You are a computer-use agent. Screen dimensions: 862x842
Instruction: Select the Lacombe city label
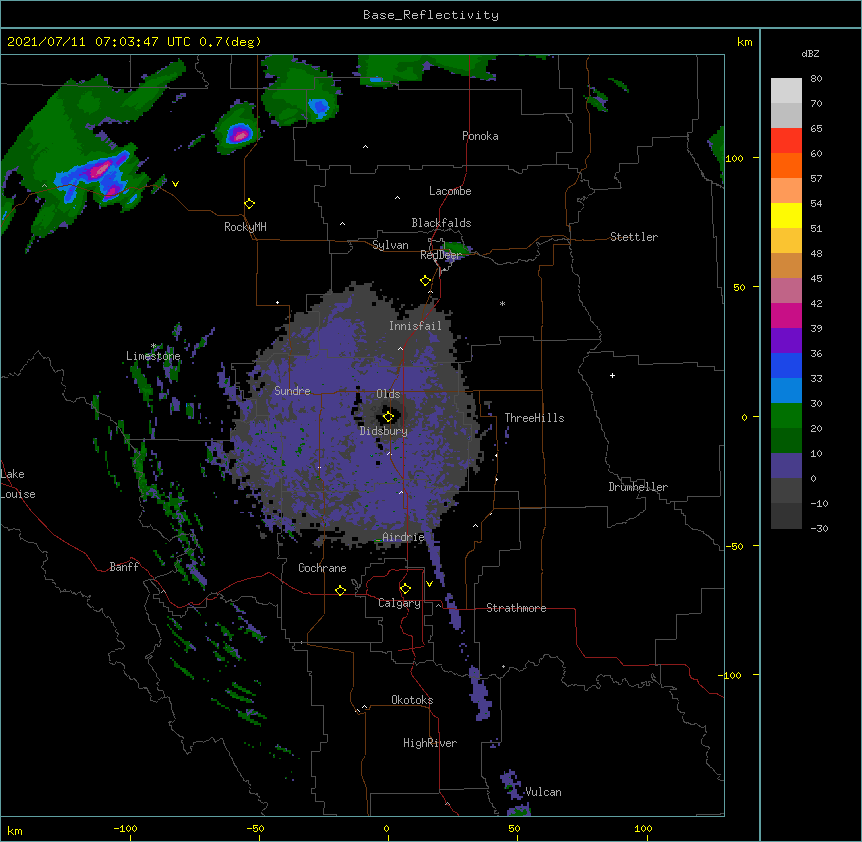pyautogui.click(x=450, y=191)
